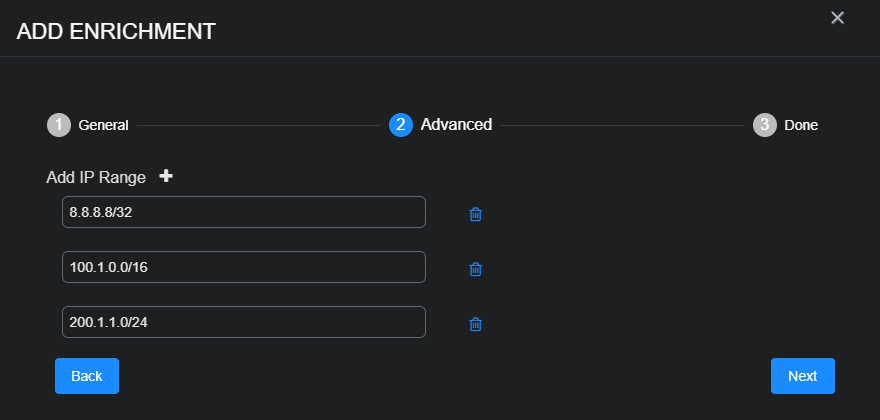Viewport: 880px width, 420px height.
Task: Close the Add Enrichment dialog
Action: click(x=838, y=17)
